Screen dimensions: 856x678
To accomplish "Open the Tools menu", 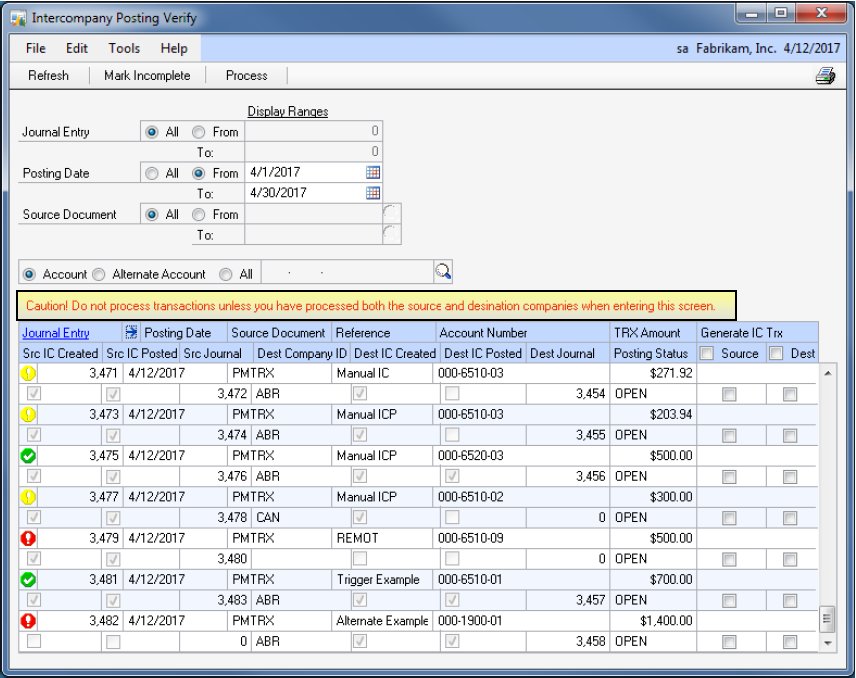I will pyautogui.click(x=124, y=48).
